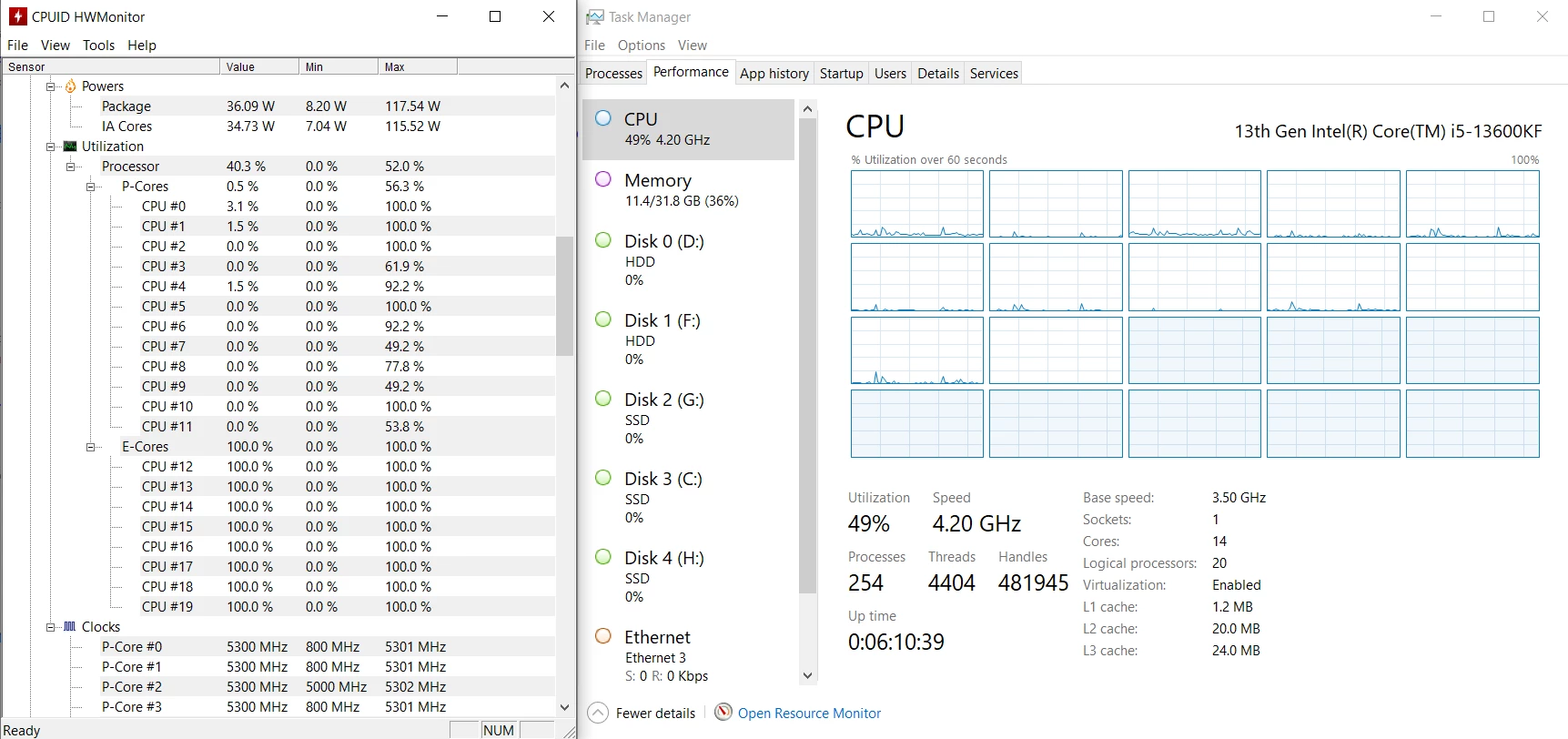Image resolution: width=1568 pixels, height=739 pixels.
Task: Click the Disk 2 (G:) circle icon
Action: tap(603, 398)
